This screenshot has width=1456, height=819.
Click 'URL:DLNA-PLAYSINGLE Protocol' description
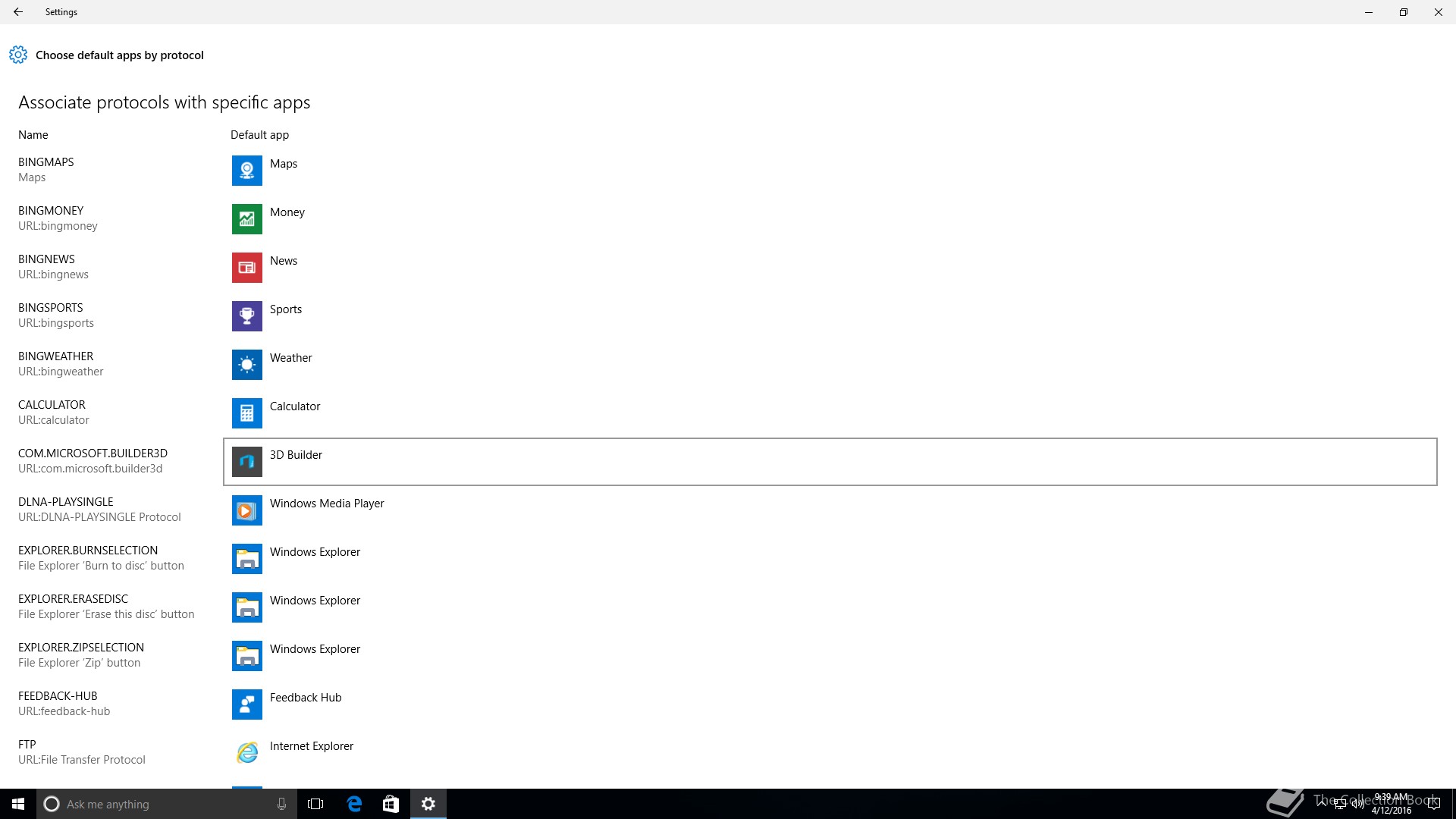click(x=99, y=517)
